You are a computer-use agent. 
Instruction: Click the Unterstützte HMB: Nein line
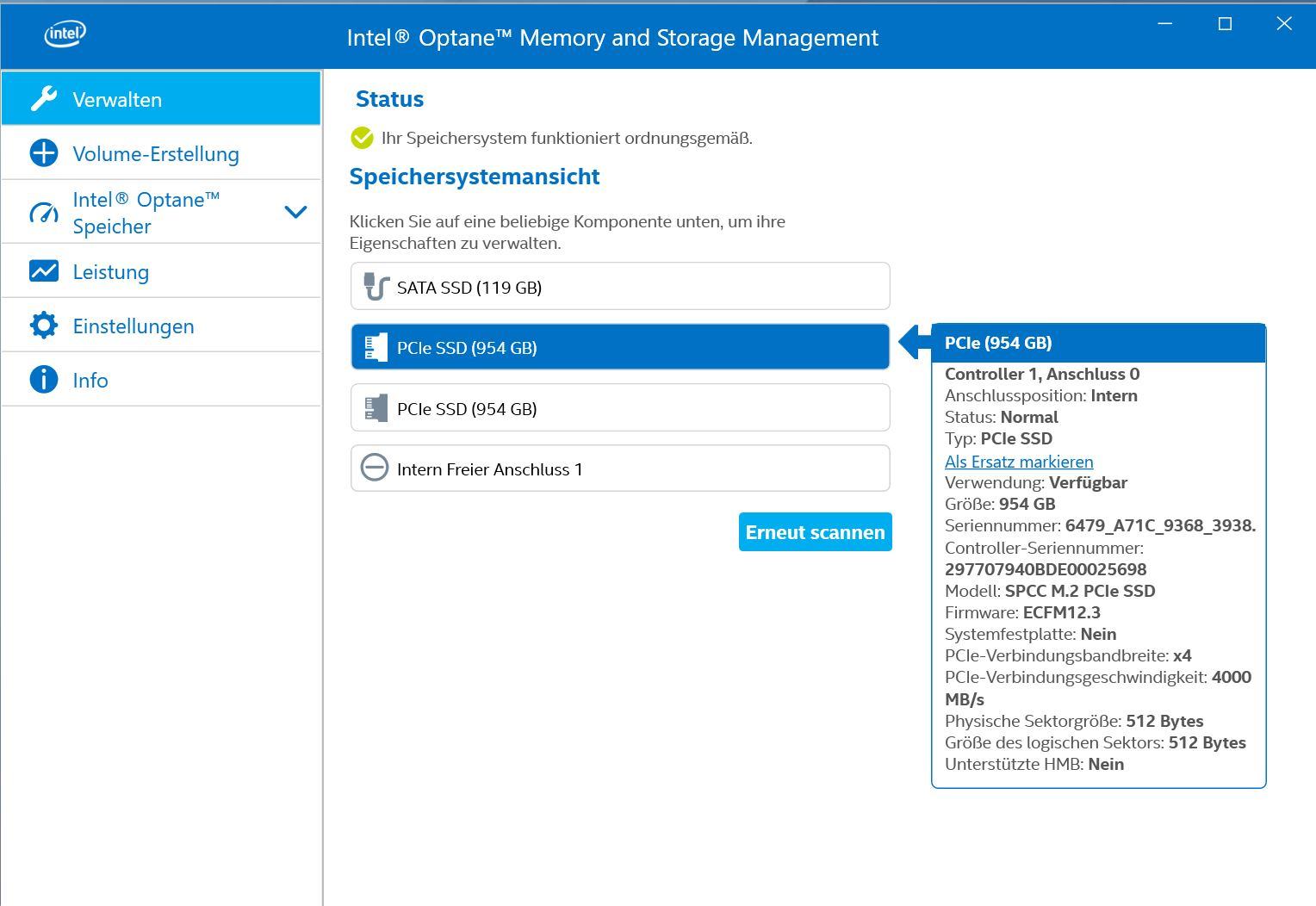[1034, 764]
